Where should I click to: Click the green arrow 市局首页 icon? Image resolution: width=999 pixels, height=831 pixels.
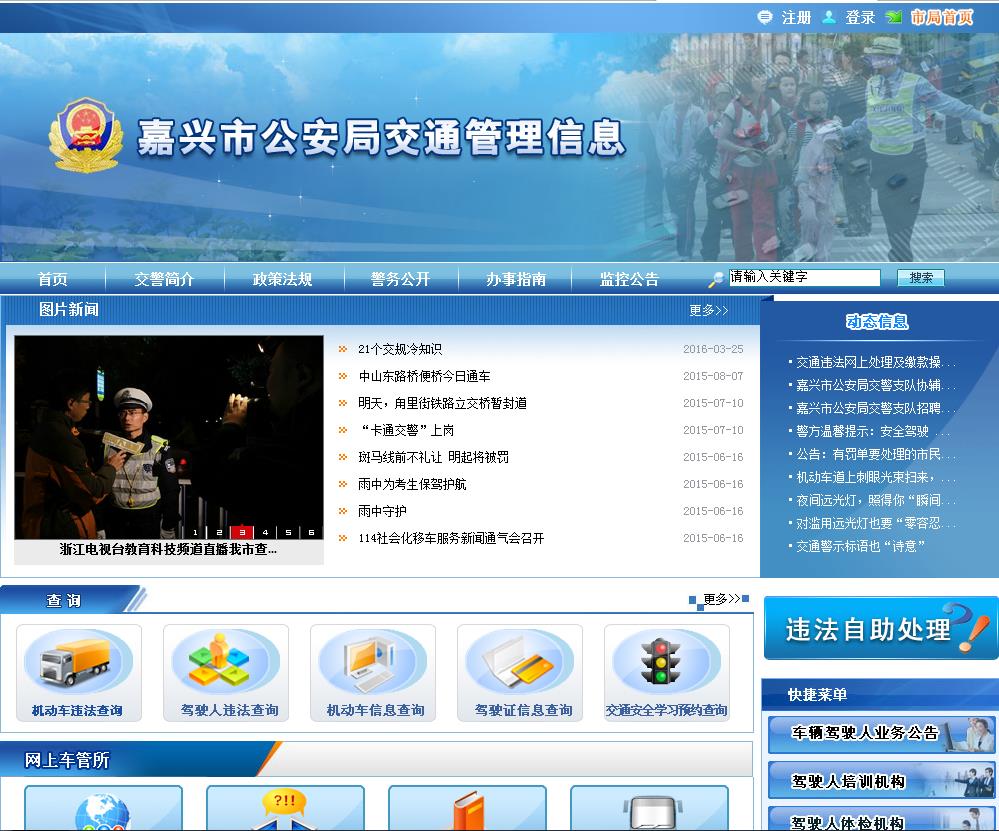[x=894, y=17]
